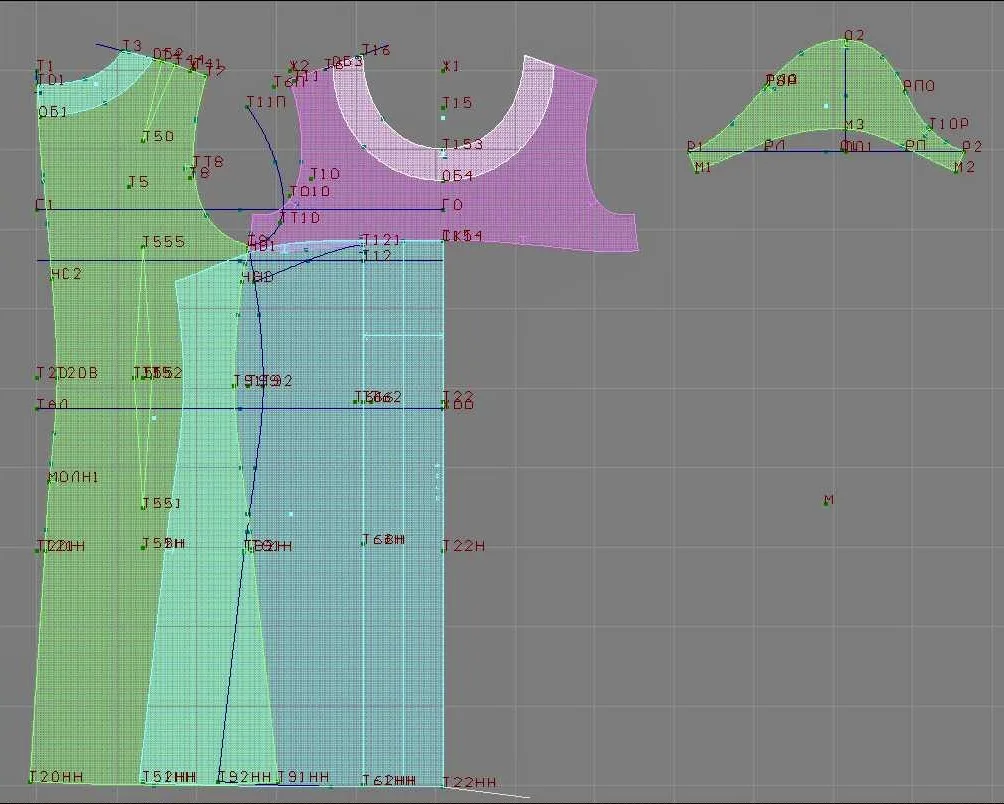
Task: Select the "Т50" dart point label
Action: [158, 136]
